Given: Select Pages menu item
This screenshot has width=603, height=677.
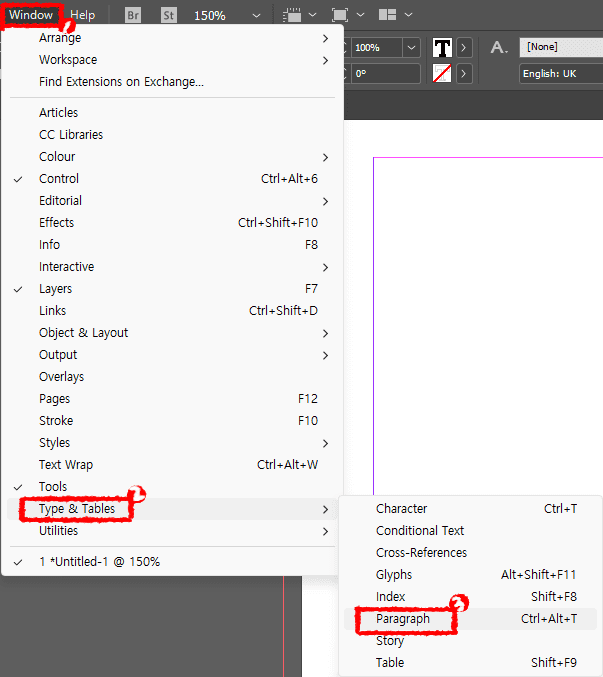Looking at the screenshot, I should pos(172,399).
